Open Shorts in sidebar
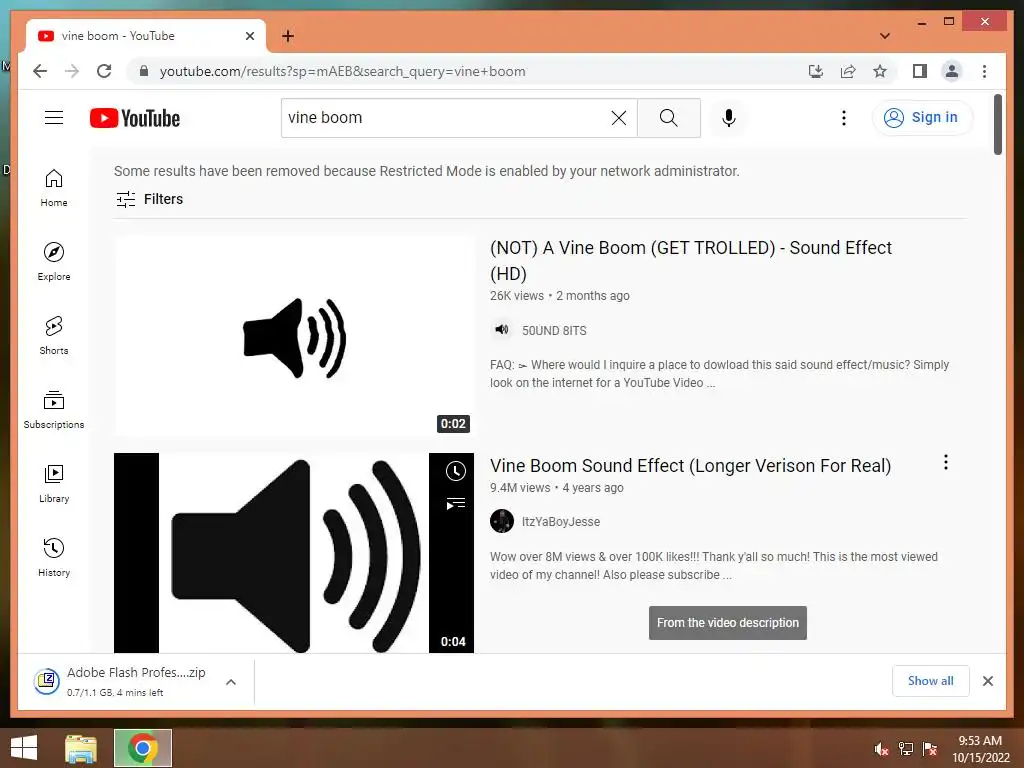The image size is (1024, 768). click(x=54, y=336)
